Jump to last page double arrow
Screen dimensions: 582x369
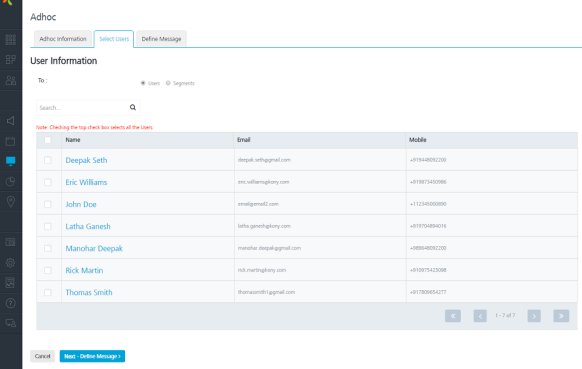click(x=561, y=316)
